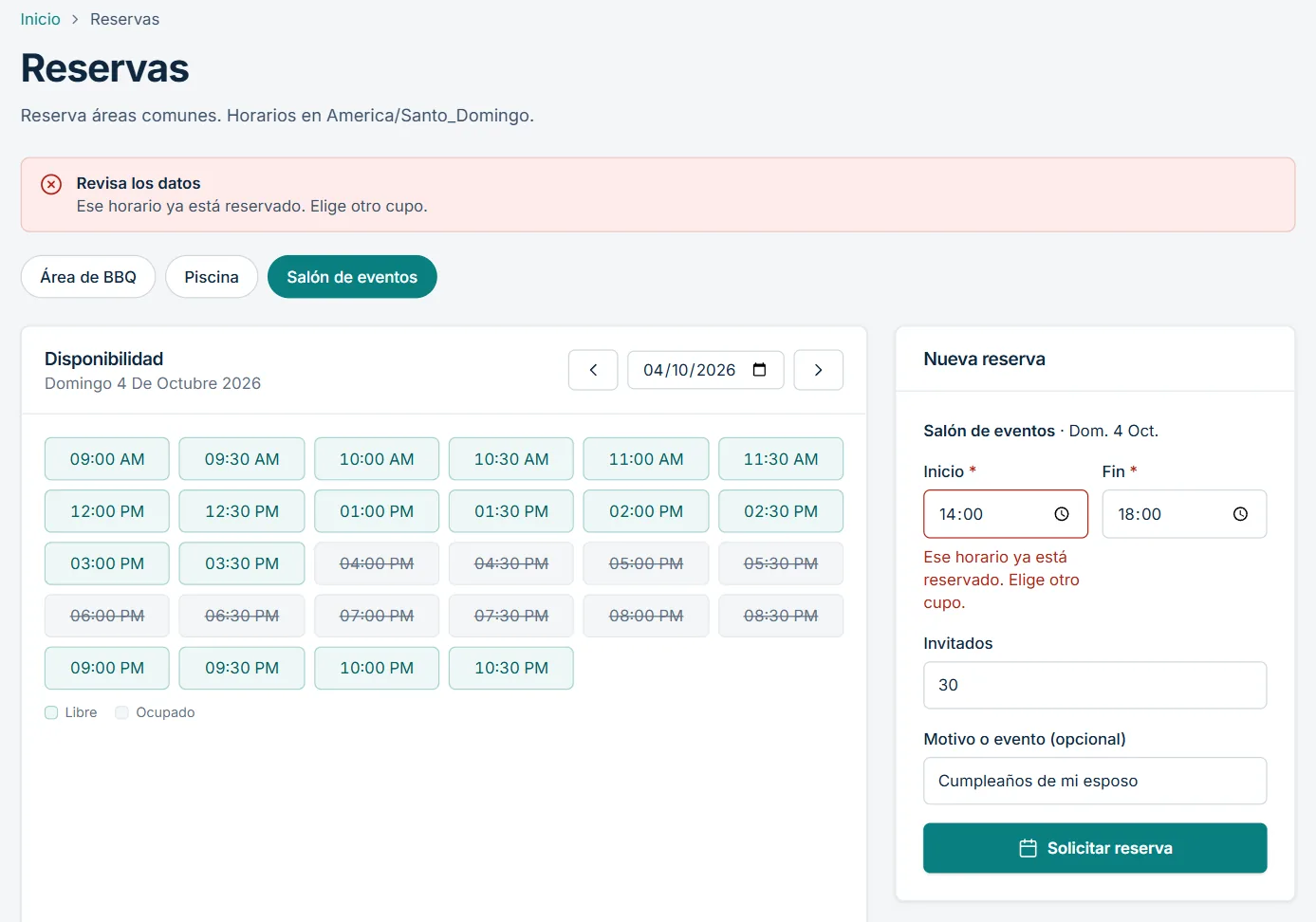Click the occupied 08:30 PM slot
Screen dimensions: 1316x922
point(781,616)
